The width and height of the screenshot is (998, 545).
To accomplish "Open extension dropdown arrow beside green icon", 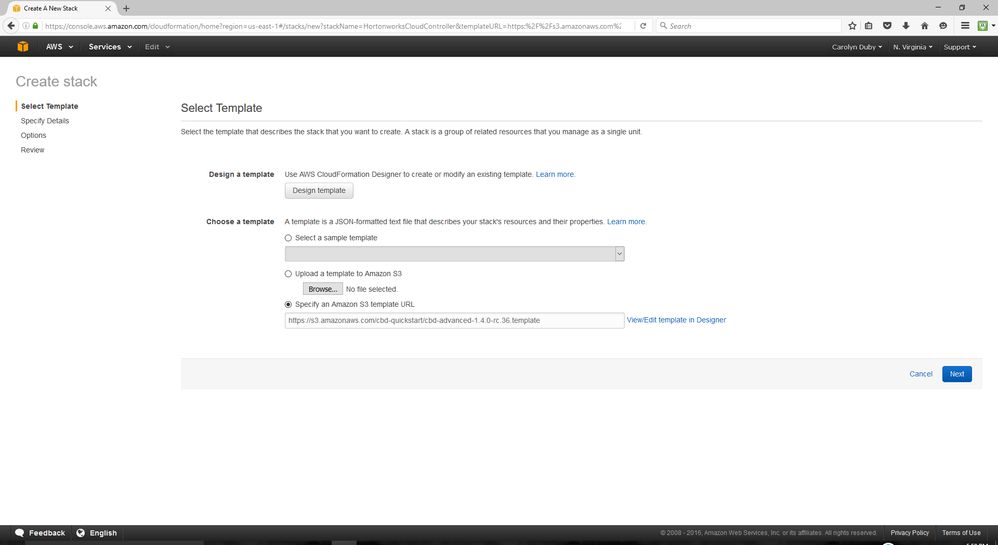I will point(993,26).
